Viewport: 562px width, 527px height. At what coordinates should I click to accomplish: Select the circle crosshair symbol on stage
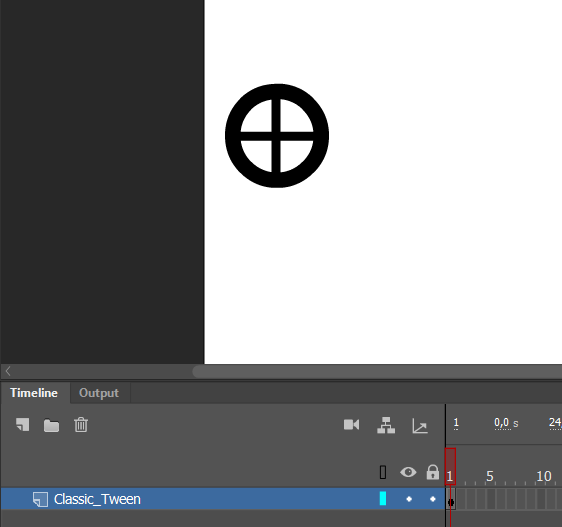coord(277,136)
